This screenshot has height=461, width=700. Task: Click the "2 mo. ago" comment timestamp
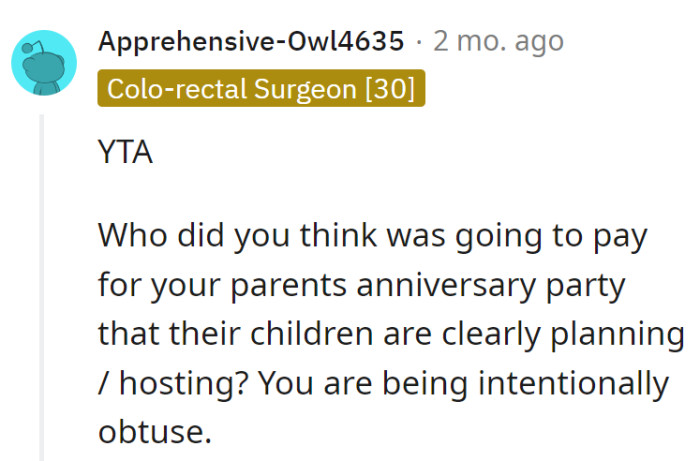[498, 42]
